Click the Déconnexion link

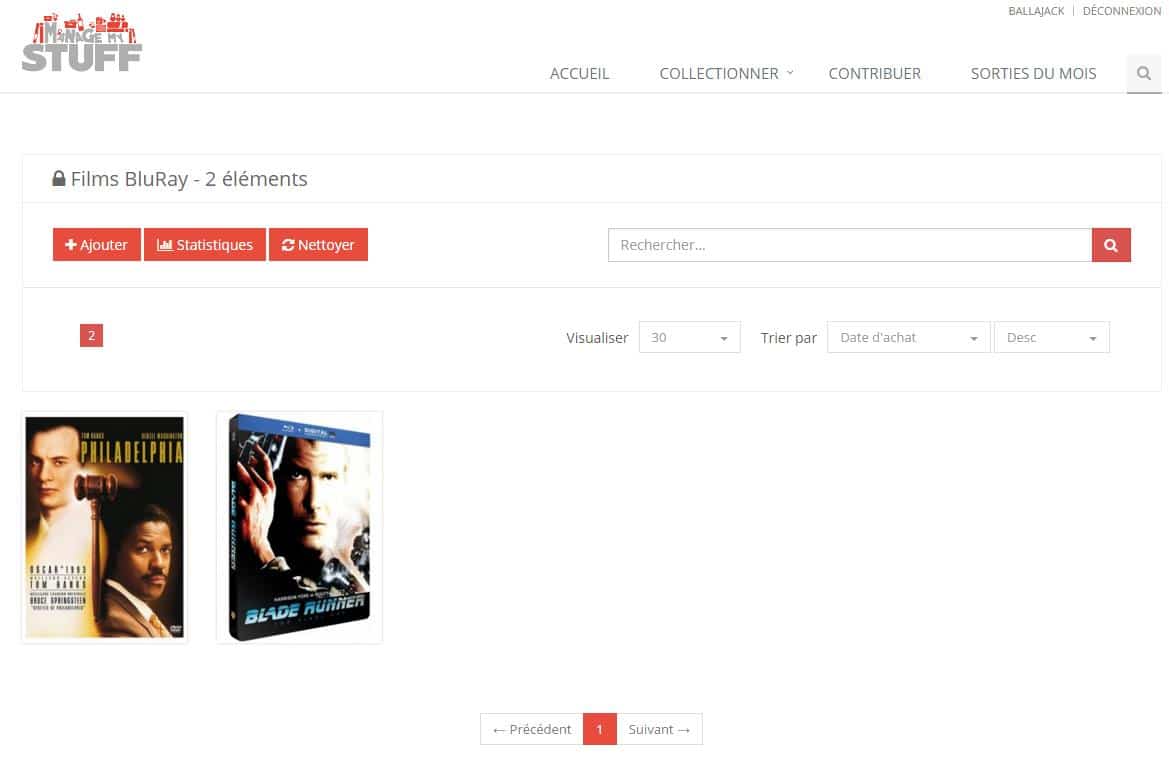pos(1121,11)
